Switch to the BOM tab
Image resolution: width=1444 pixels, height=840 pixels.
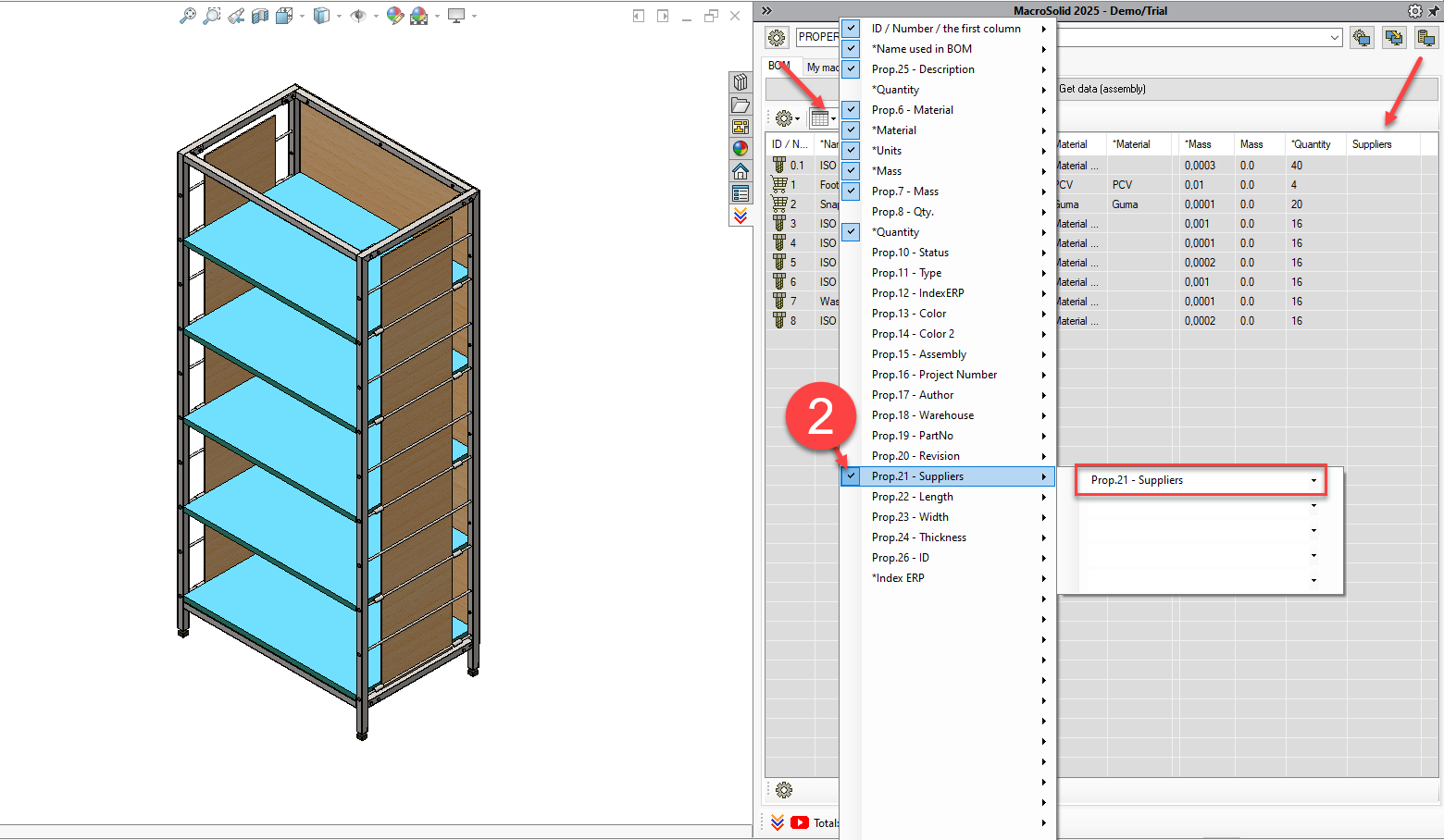779,67
